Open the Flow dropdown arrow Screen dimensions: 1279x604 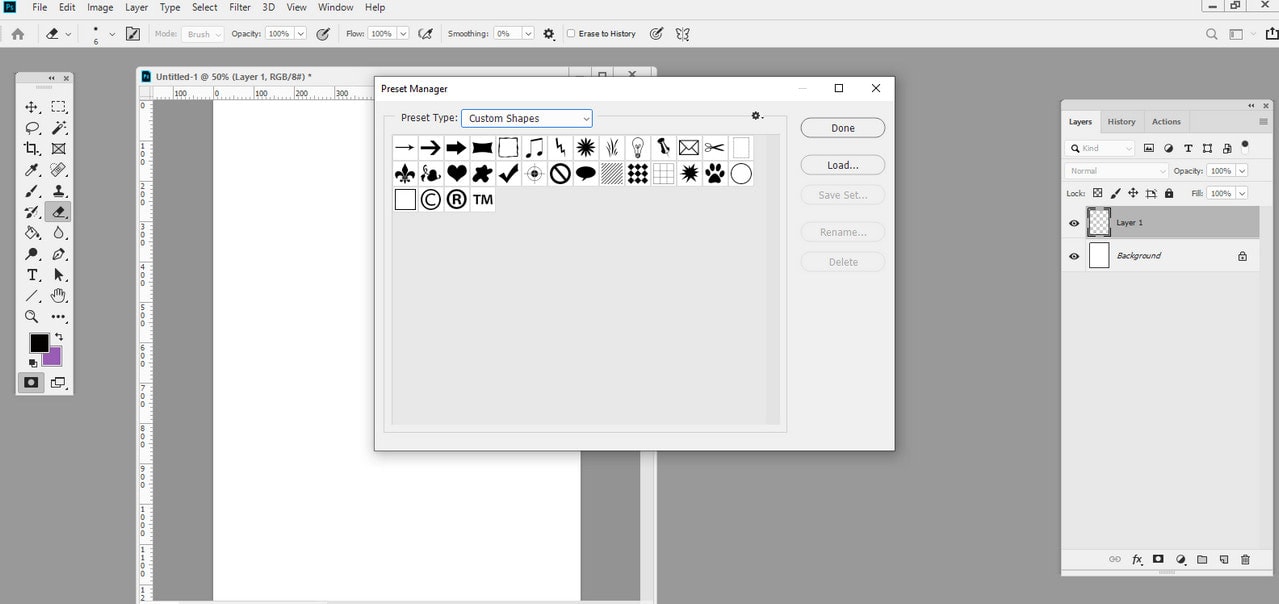tap(403, 34)
